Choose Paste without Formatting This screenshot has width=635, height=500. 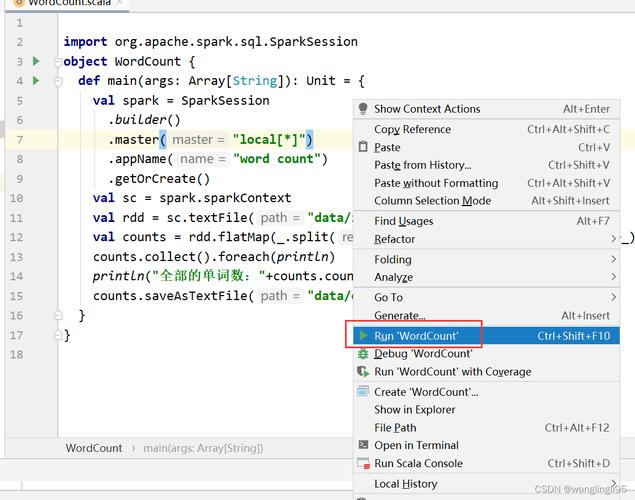point(435,183)
